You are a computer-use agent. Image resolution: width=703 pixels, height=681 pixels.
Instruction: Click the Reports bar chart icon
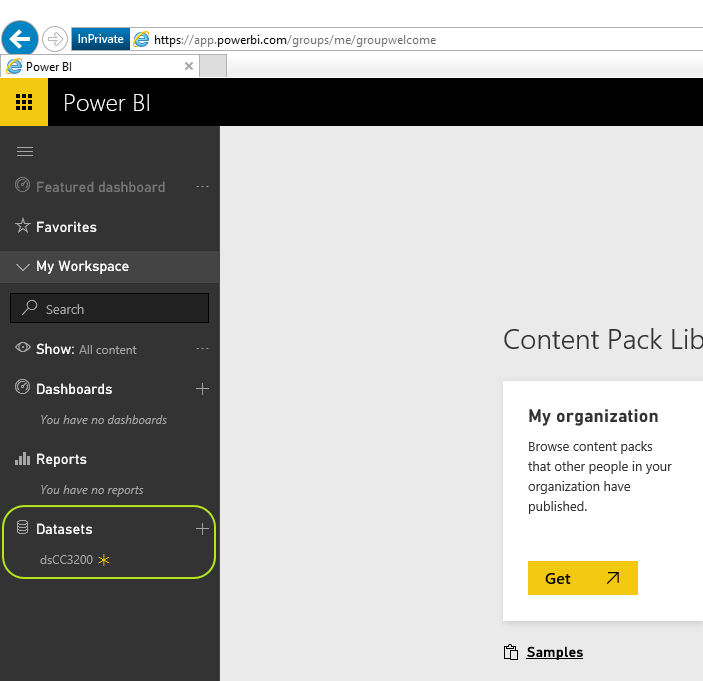click(x=22, y=458)
